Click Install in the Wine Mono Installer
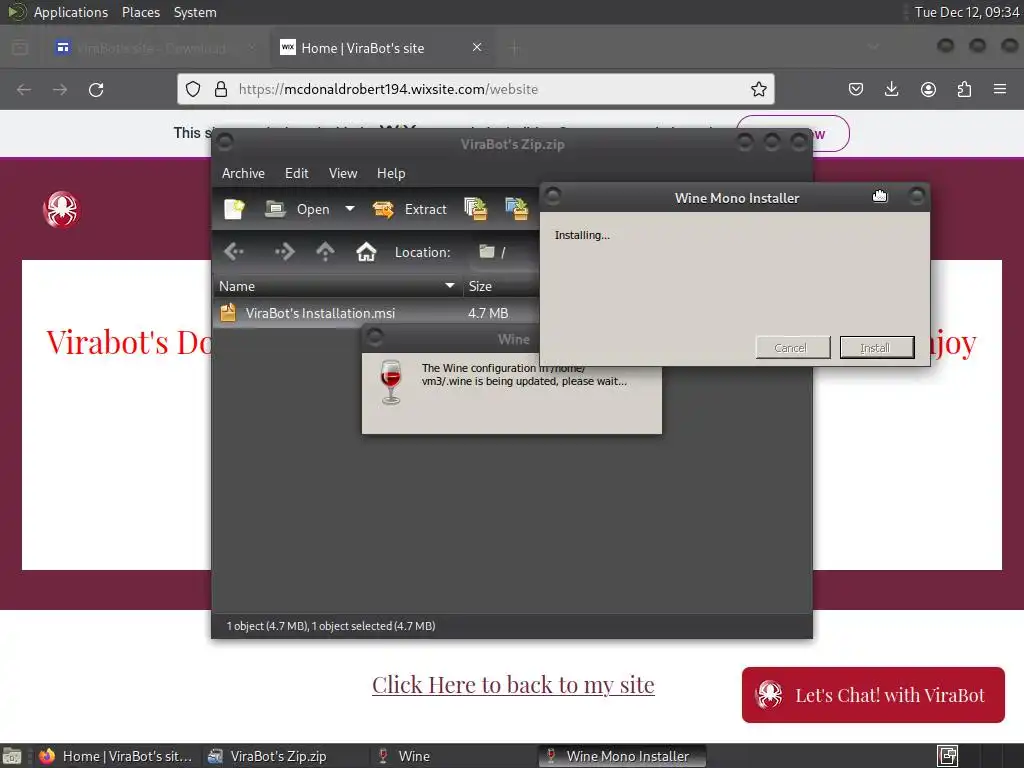Screen dimensions: 1024x768 877,347
